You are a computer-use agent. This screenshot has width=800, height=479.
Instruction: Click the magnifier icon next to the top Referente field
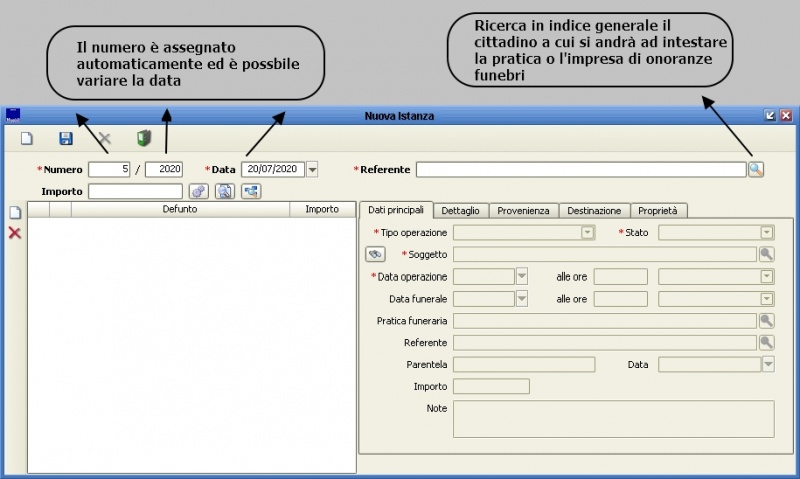pyautogui.click(x=756, y=169)
